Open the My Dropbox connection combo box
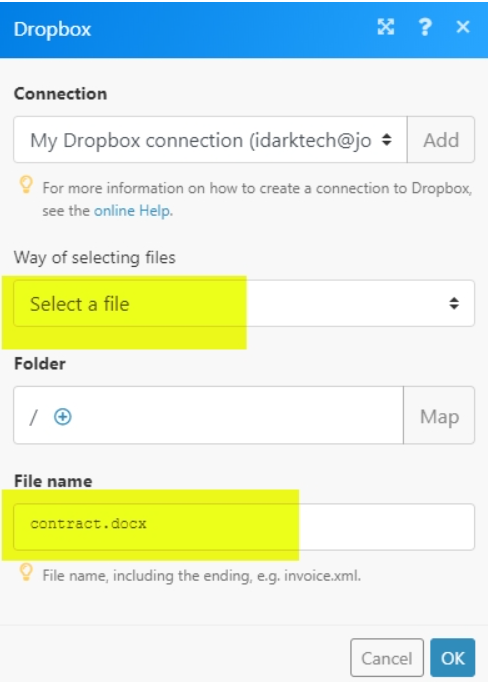 coord(210,140)
